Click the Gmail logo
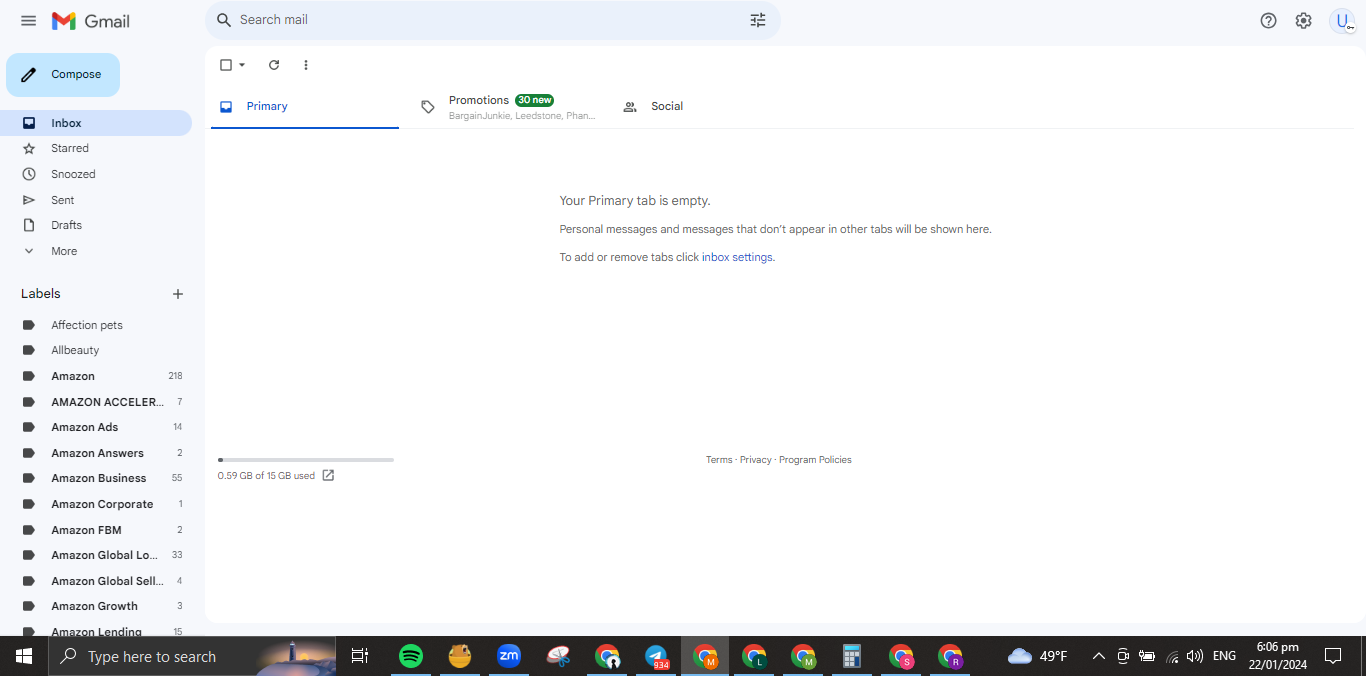1366x676 pixels. coord(91,21)
